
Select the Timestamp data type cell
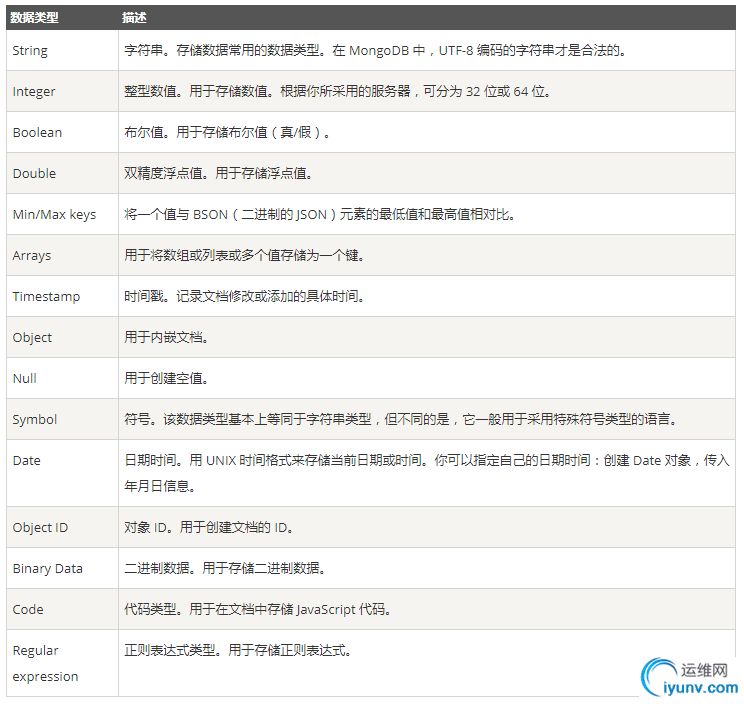click(62, 296)
